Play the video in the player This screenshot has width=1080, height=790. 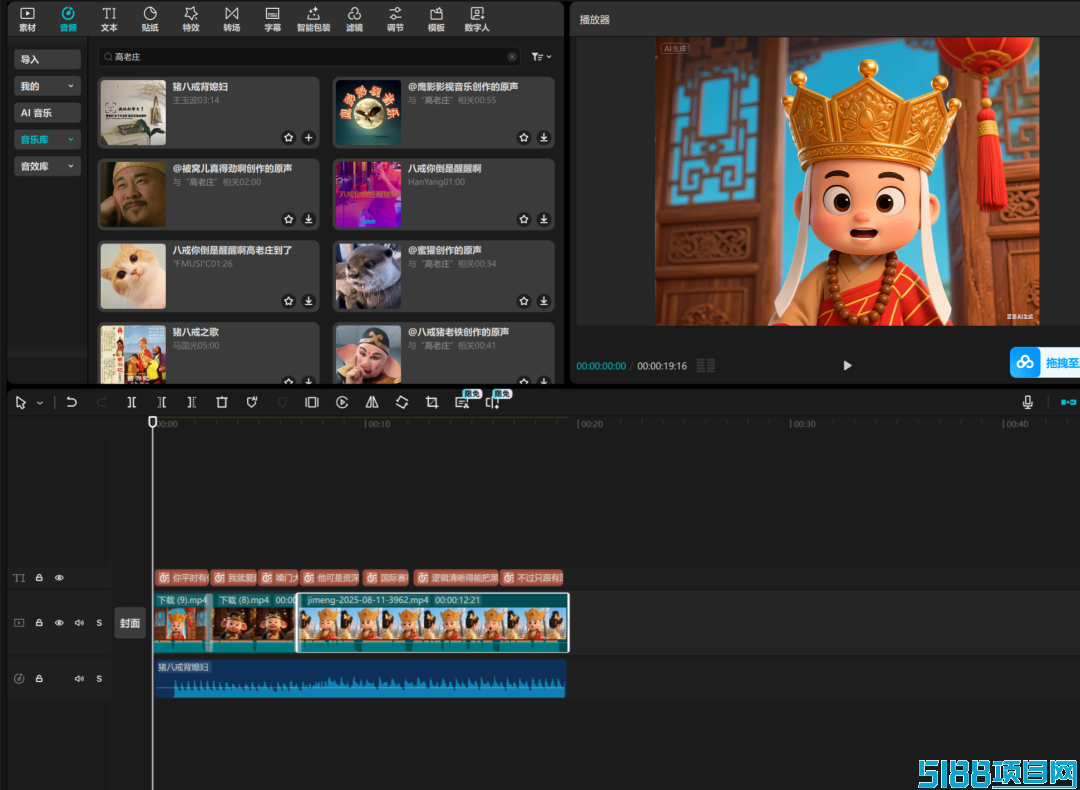click(847, 366)
